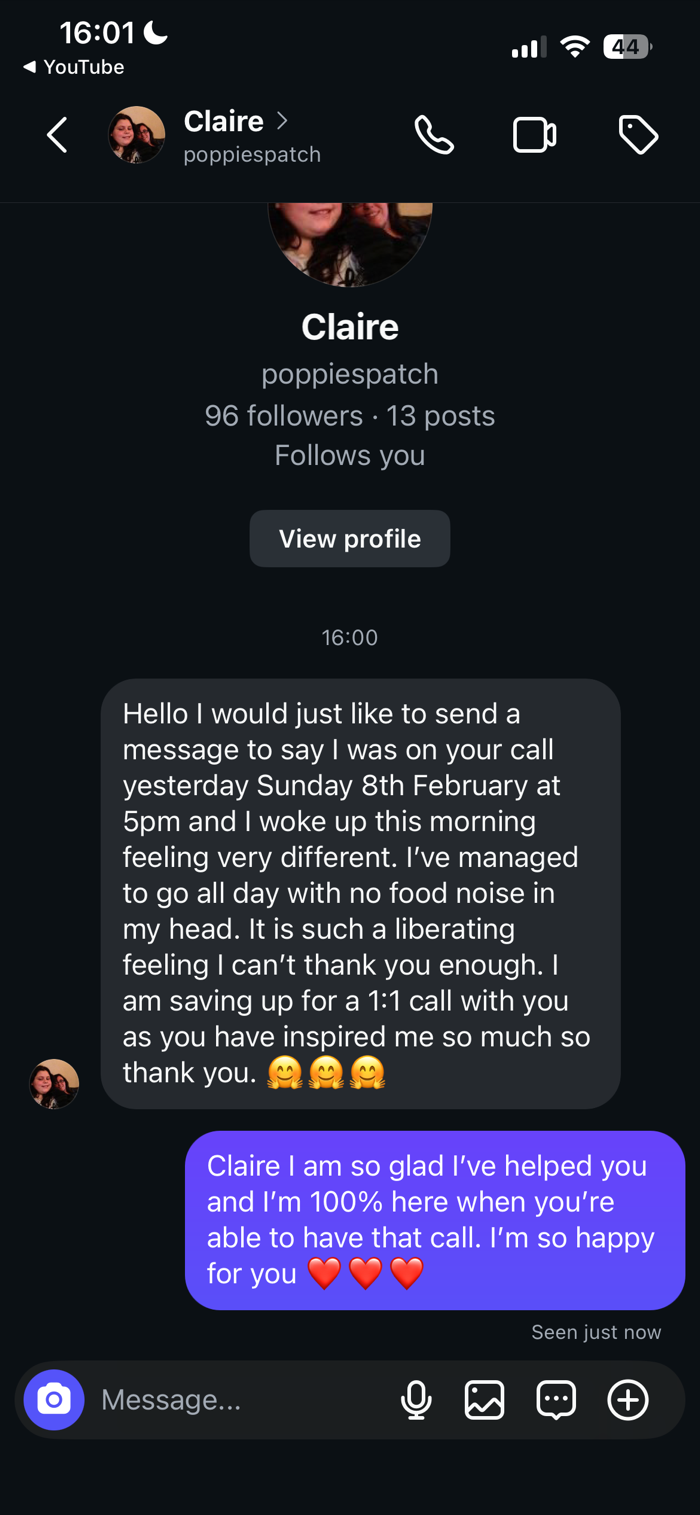The width and height of the screenshot is (700, 1515).
Task: Expand chat details via chevron next to Claire
Action: coord(283,120)
